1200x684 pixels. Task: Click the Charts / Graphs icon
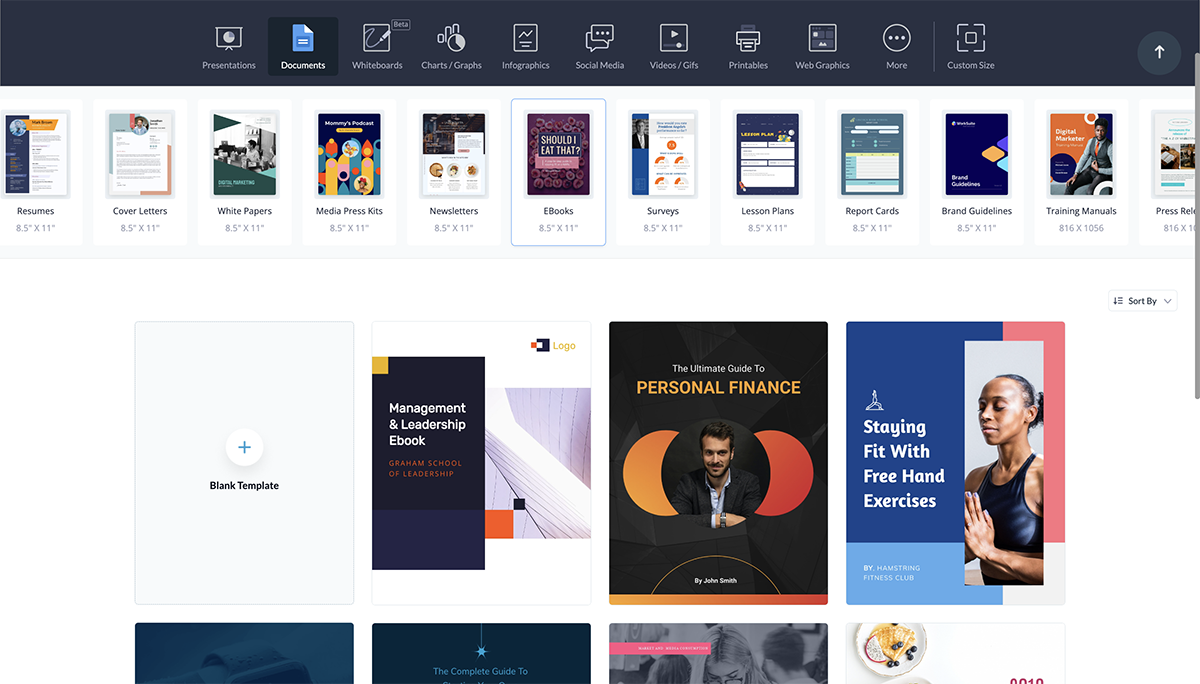click(451, 45)
